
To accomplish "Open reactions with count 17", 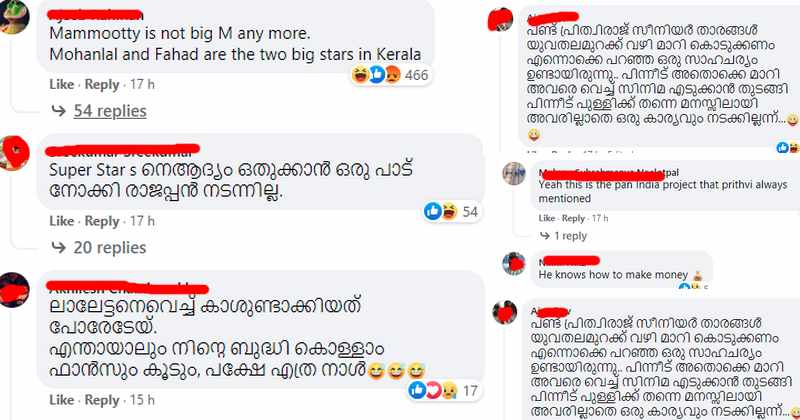I will pos(443,390).
